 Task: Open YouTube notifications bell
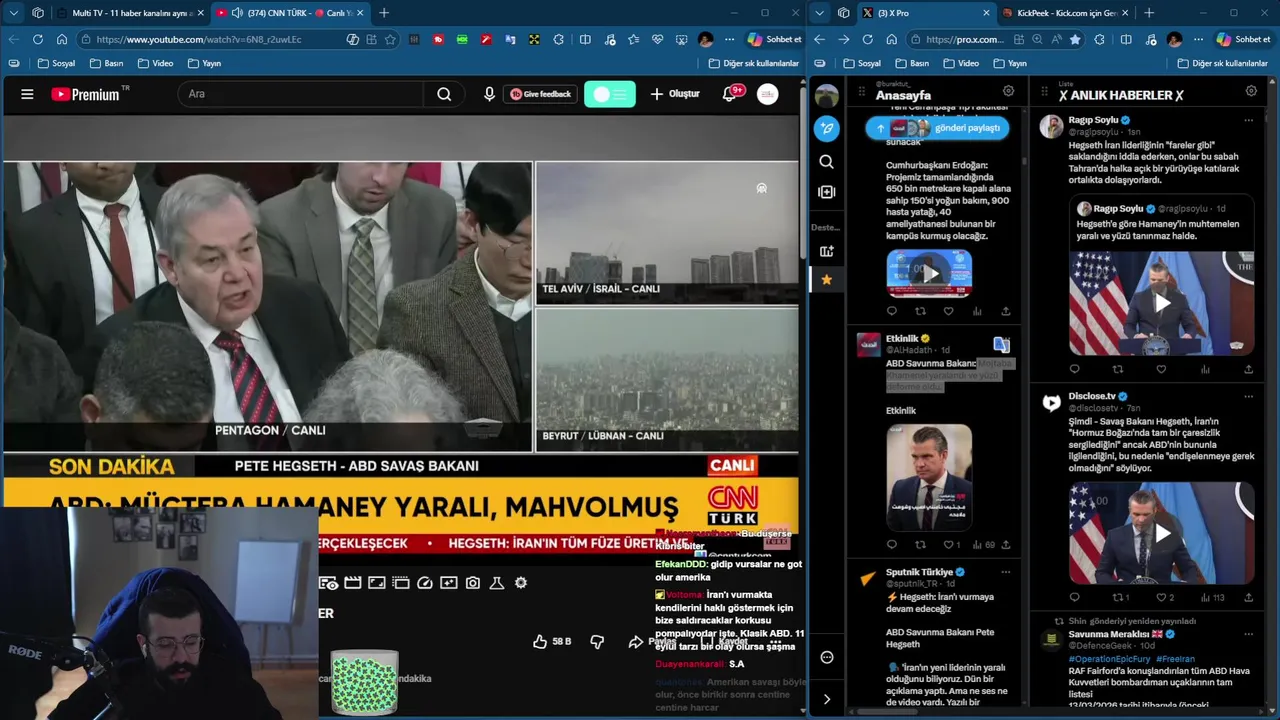click(729, 94)
